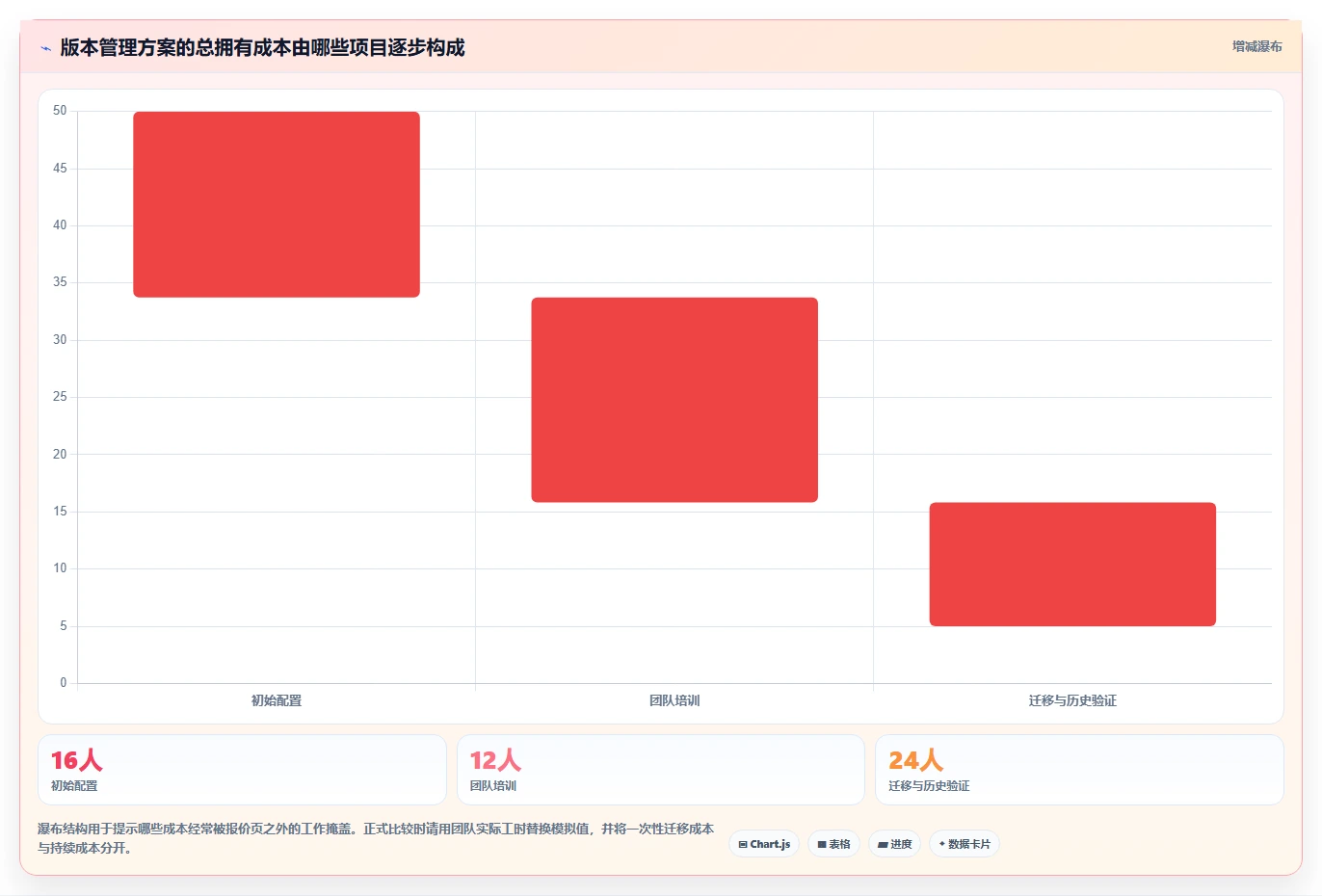Click the red 迁移与历史验证 waterfall bar
The width and height of the screenshot is (1322, 896).
click(1072, 565)
